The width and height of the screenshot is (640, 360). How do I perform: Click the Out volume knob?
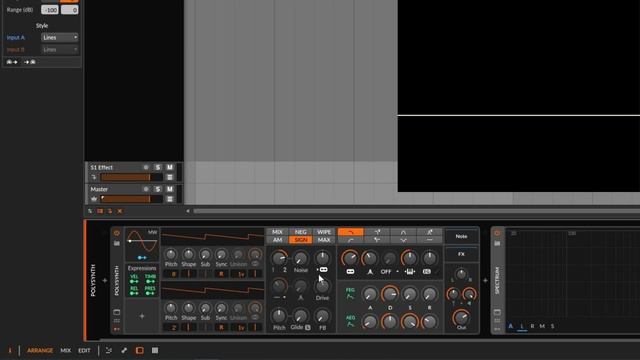461,317
